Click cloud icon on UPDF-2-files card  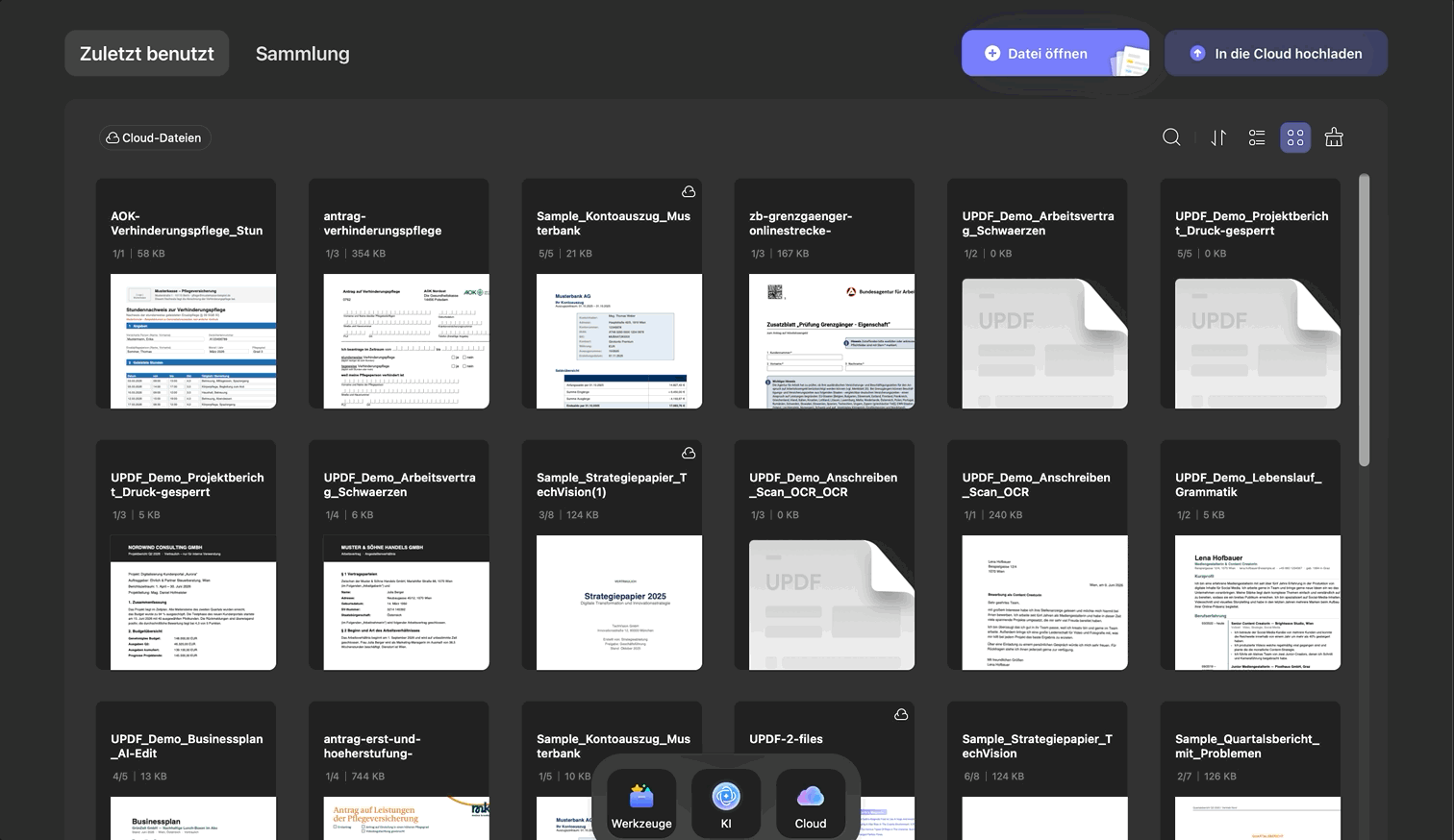click(x=901, y=714)
